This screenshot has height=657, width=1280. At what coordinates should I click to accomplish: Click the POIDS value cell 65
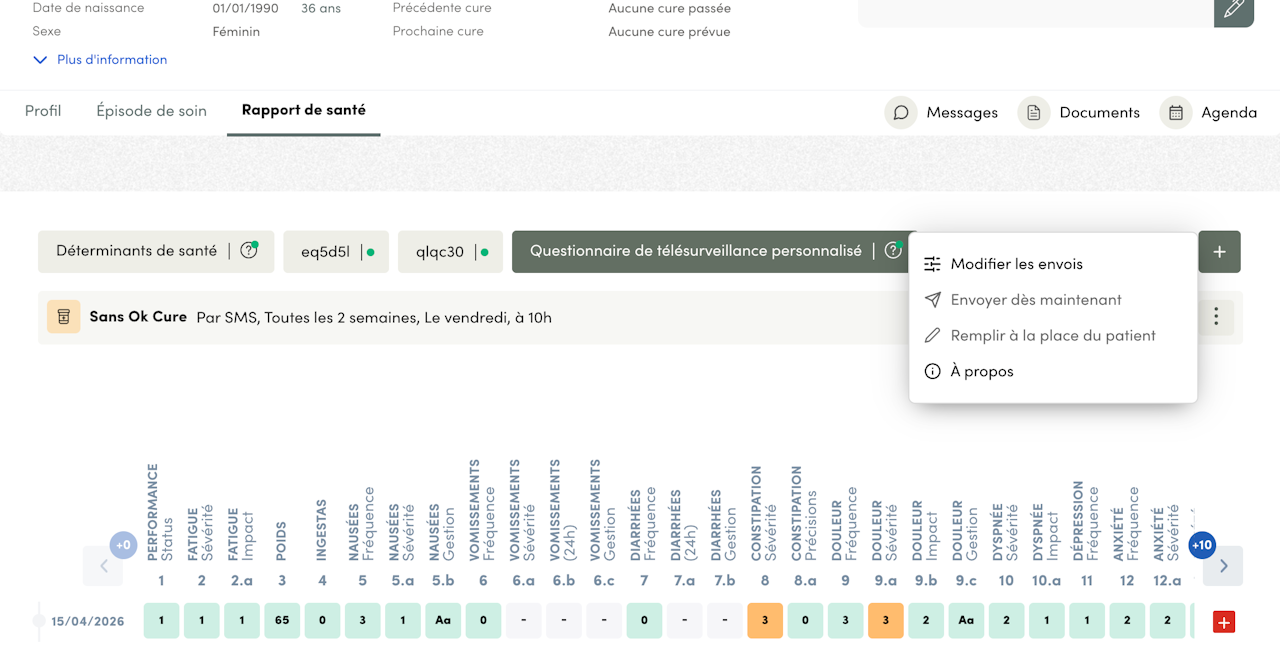click(282, 621)
